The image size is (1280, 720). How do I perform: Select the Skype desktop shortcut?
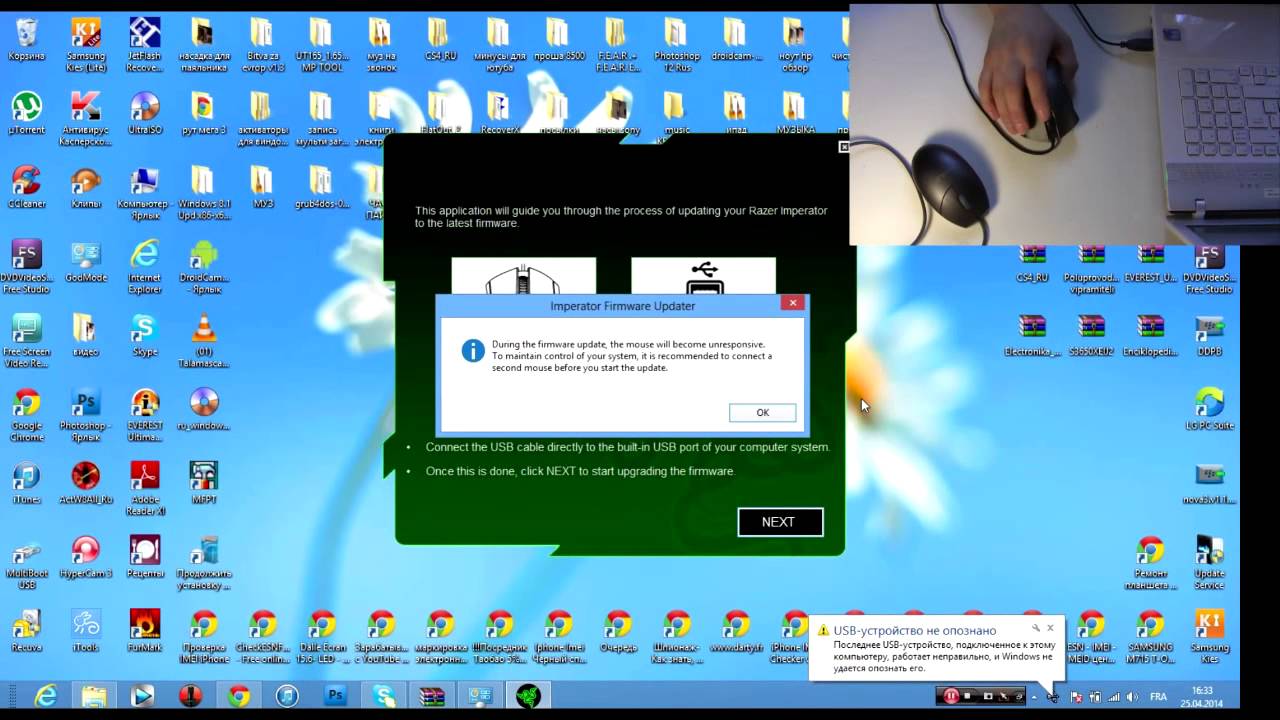coord(145,335)
